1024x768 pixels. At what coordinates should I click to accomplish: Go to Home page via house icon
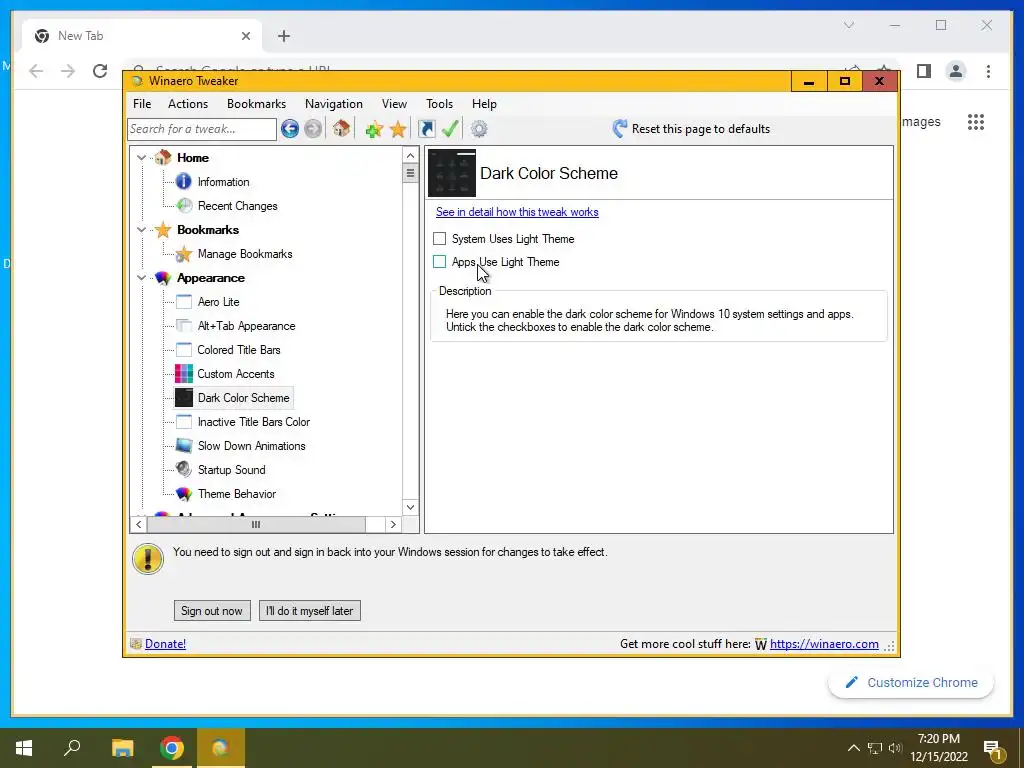coord(341,128)
